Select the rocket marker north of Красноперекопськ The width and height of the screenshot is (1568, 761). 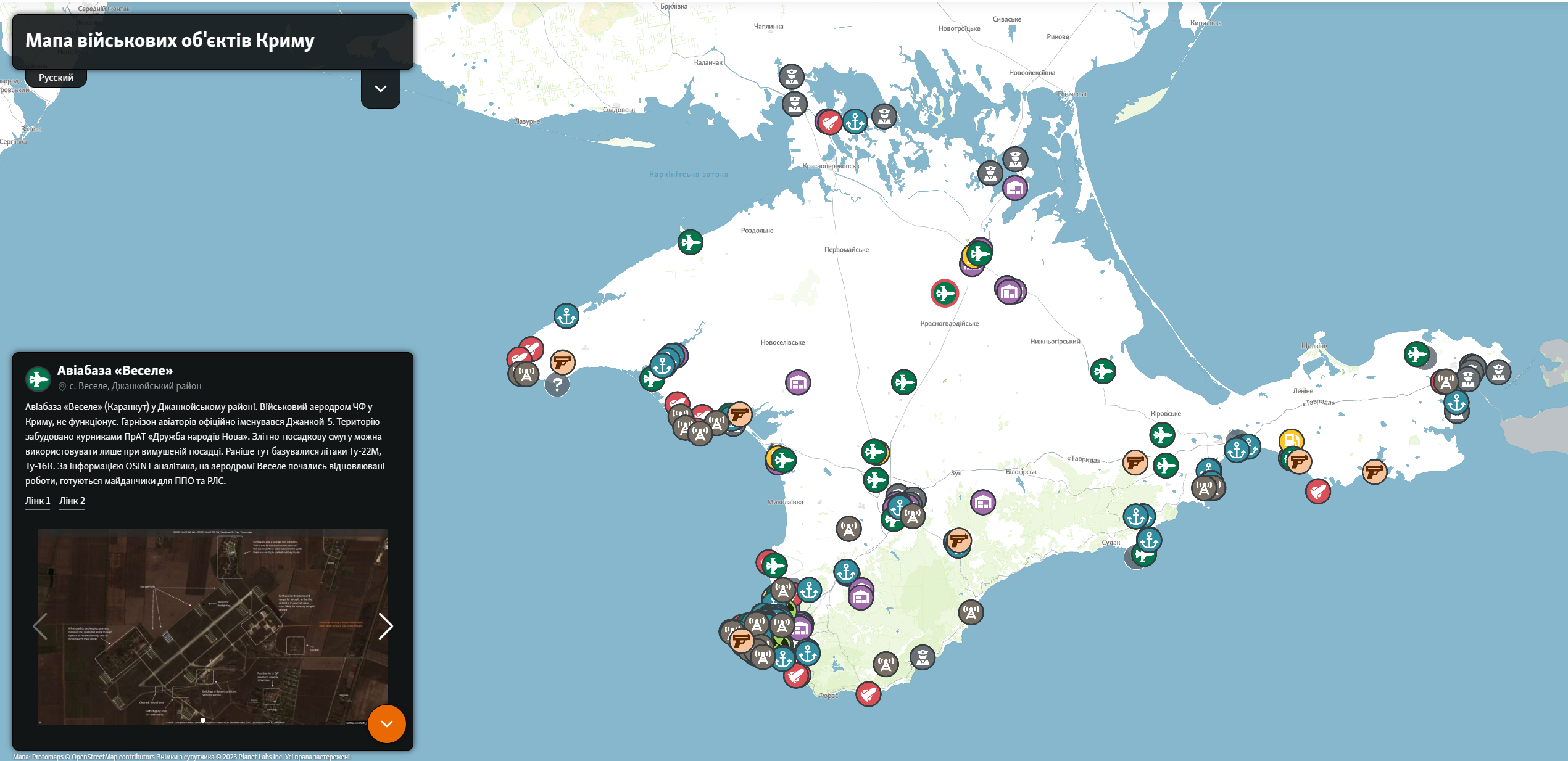pyautogui.click(x=829, y=122)
